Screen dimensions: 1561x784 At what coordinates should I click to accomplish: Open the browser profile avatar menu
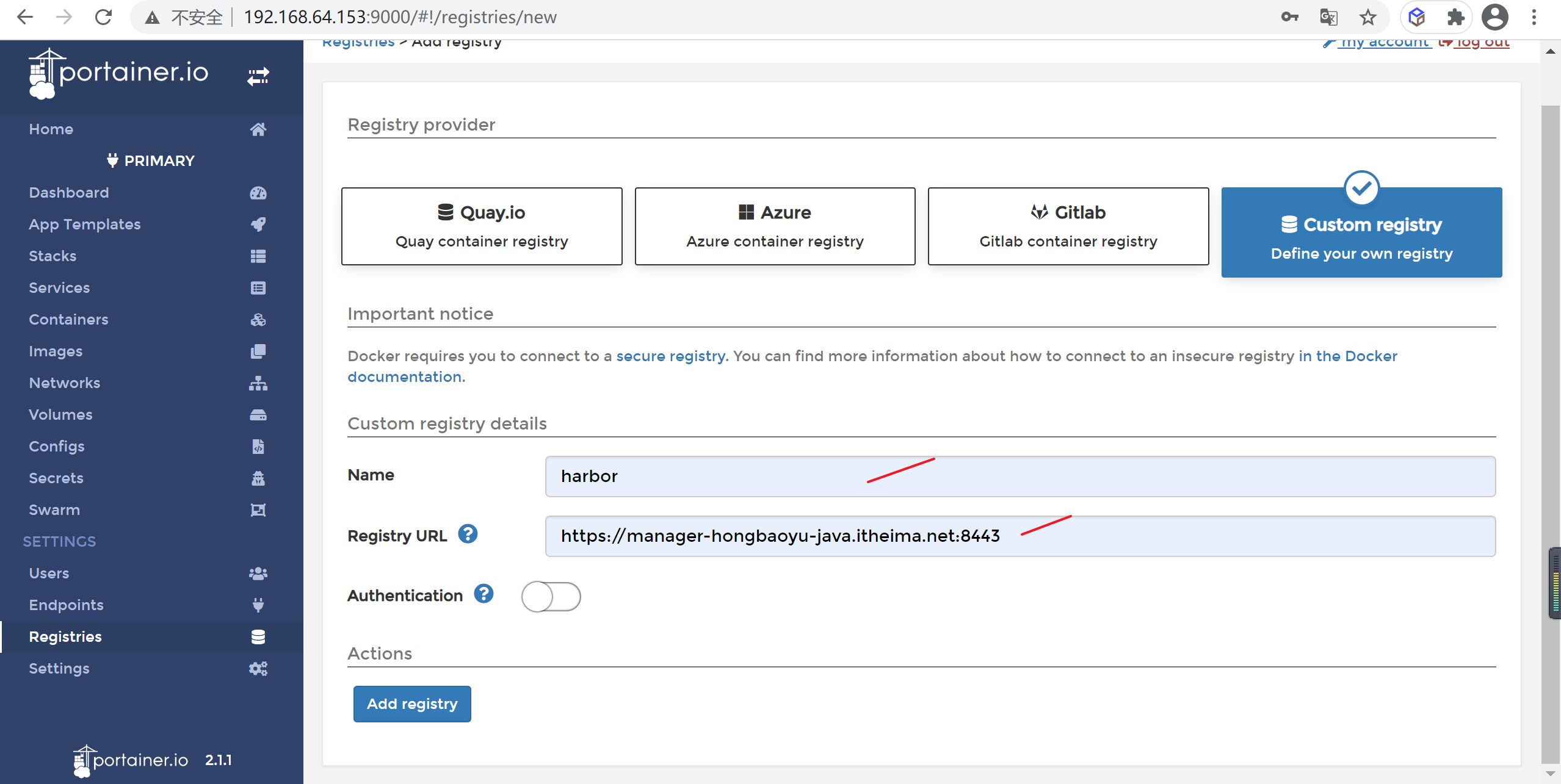click(1494, 16)
